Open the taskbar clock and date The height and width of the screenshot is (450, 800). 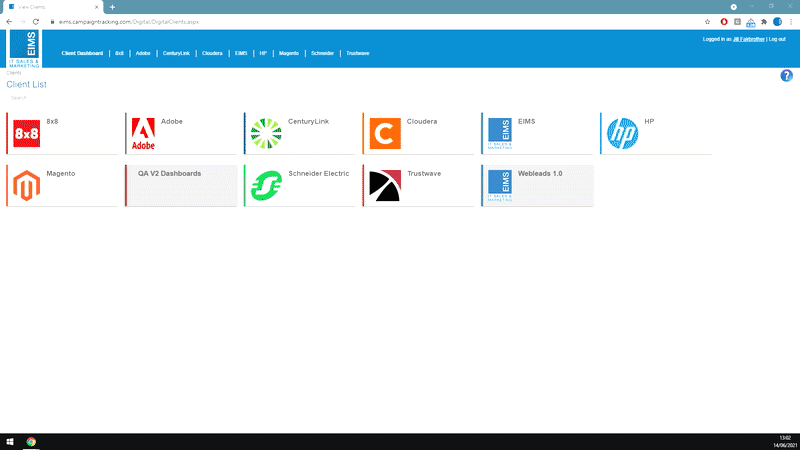click(x=785, y=442)
